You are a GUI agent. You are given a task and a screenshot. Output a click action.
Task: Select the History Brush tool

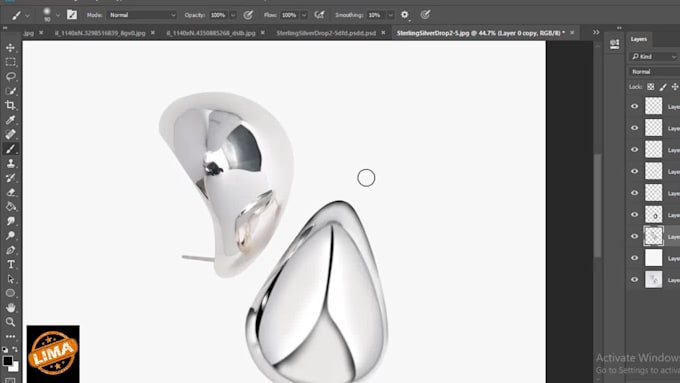(x=10, y=178)
